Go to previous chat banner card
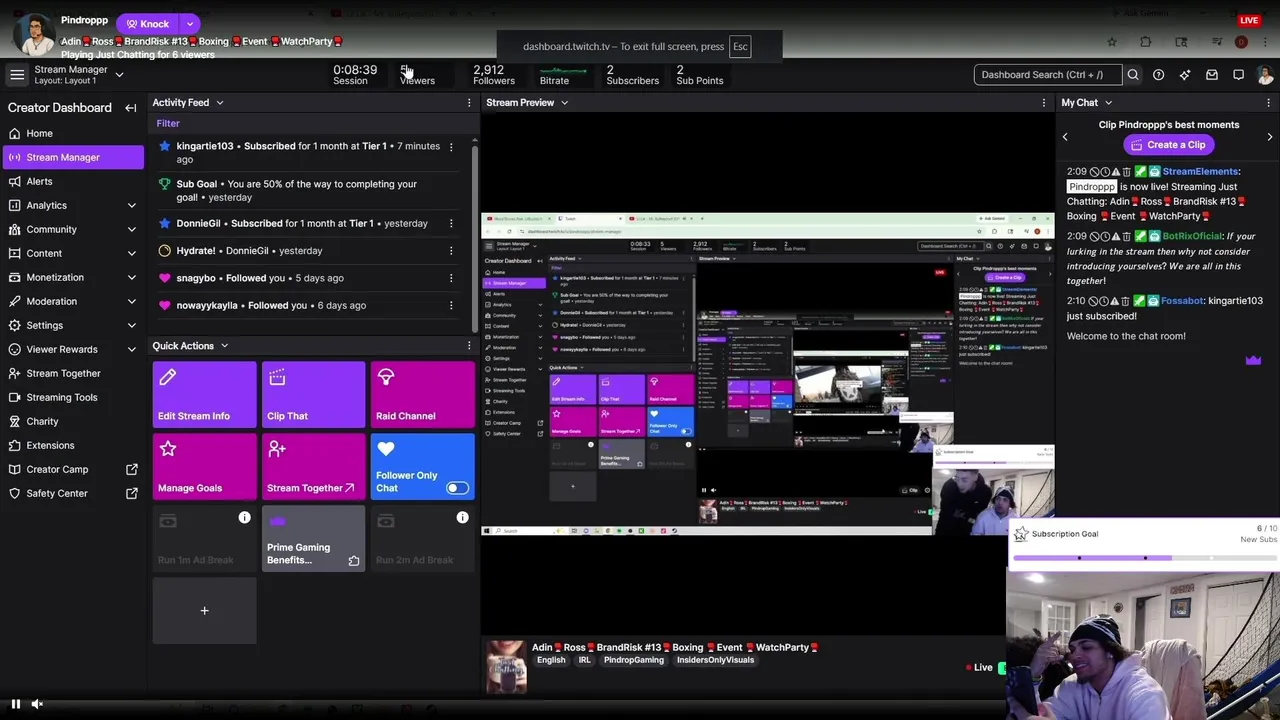Viewport: 1280px width, 720px height. (1065, 137)
